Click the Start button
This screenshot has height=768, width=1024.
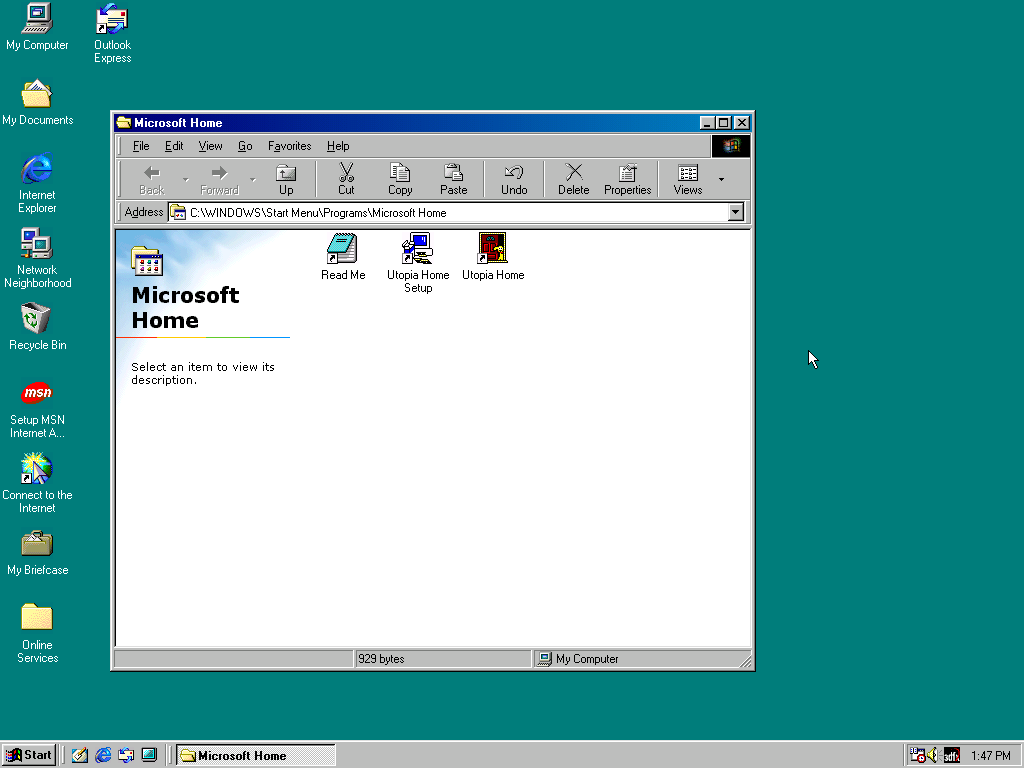pyautogui.click(x=29, y=755)
